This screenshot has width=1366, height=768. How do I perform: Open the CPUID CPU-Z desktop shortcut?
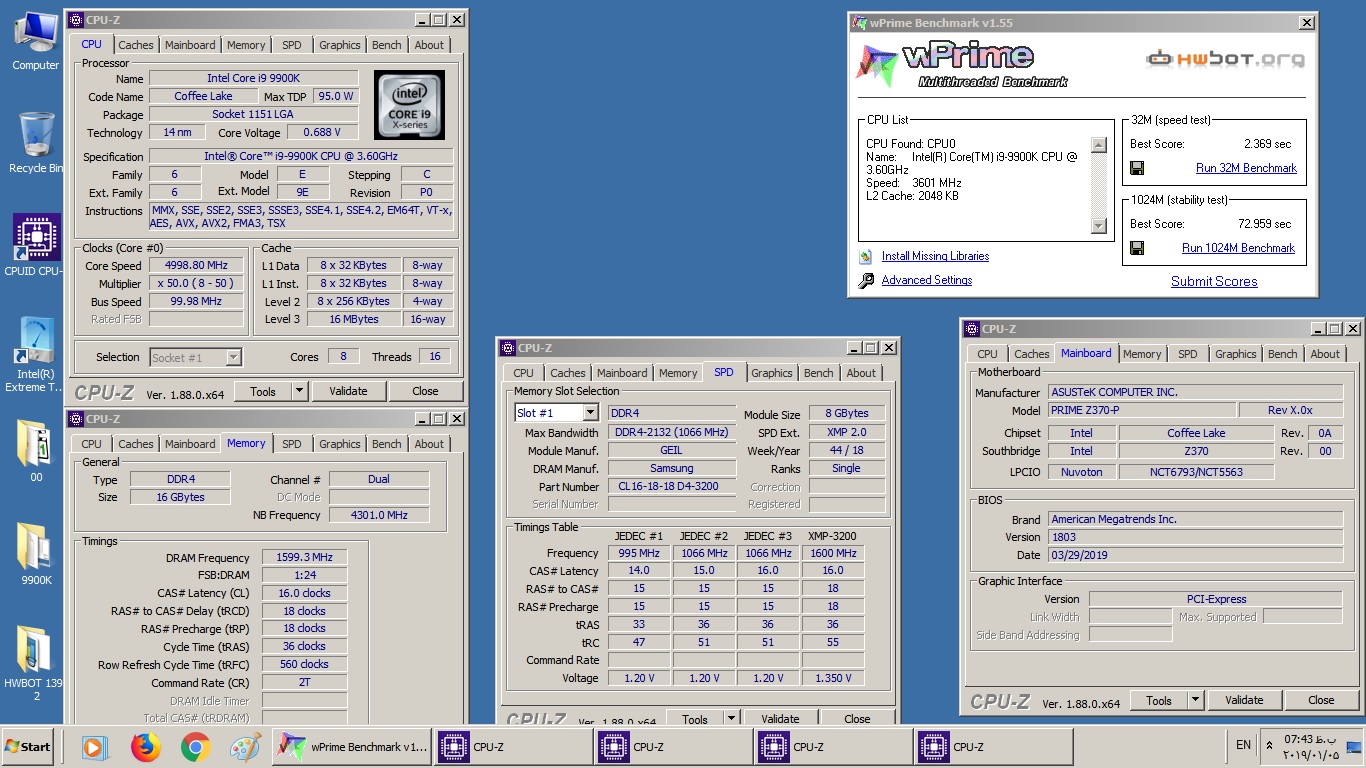pos(35,245)
